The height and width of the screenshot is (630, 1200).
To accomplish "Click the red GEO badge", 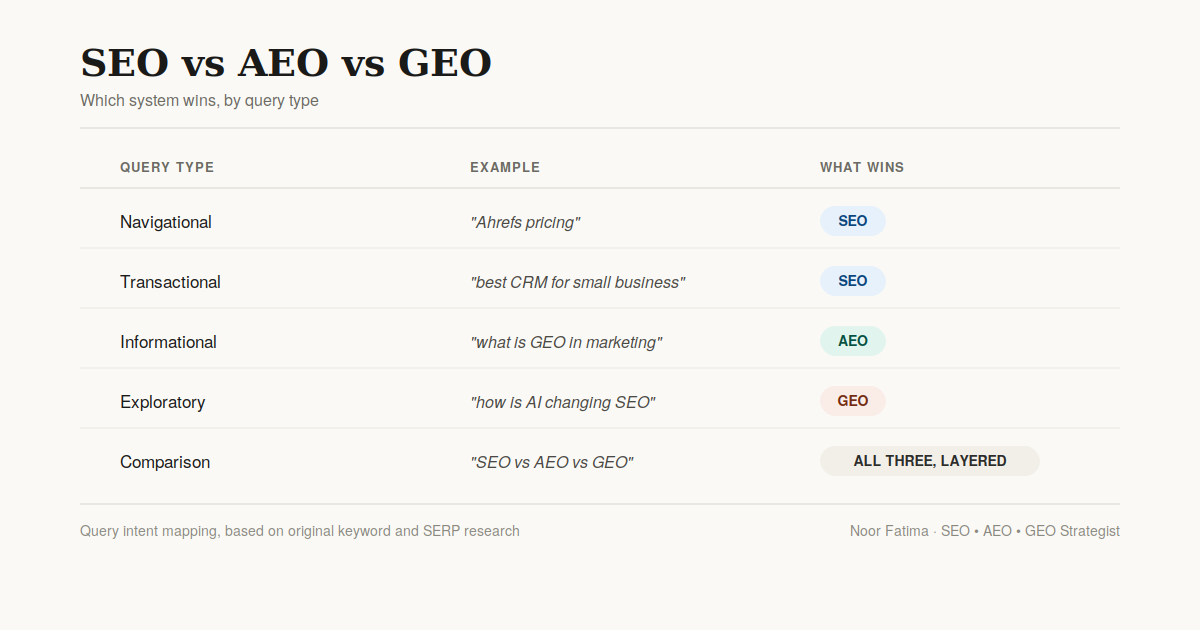I will pos(853,401).
